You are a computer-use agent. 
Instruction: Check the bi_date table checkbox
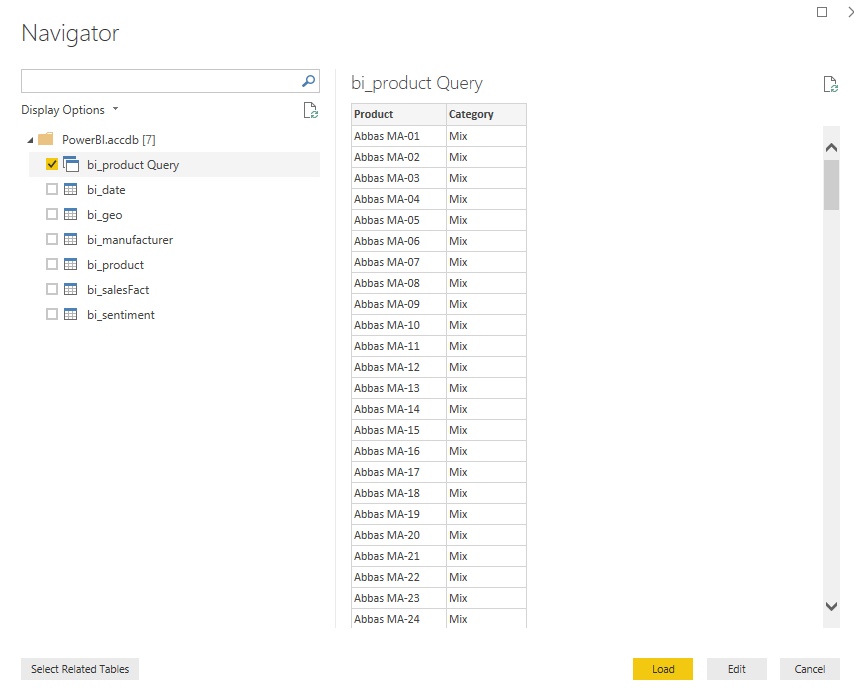tap(52, 189)
